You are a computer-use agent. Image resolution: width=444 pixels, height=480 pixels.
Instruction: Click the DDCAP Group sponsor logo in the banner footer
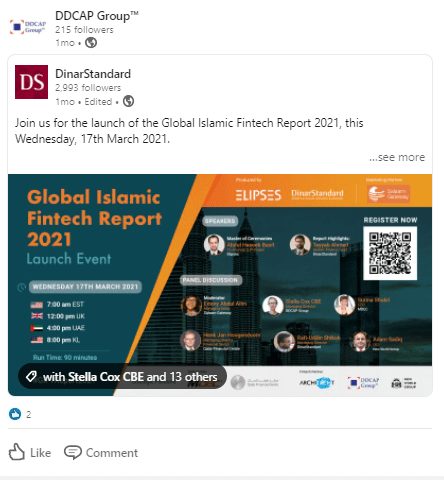pos(363,383)
